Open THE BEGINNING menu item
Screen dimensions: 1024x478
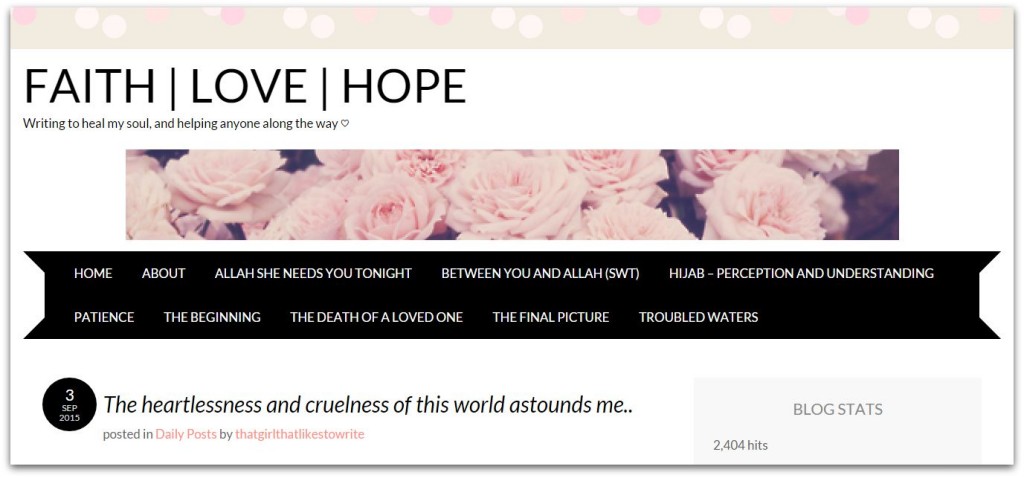coord(212,317)
